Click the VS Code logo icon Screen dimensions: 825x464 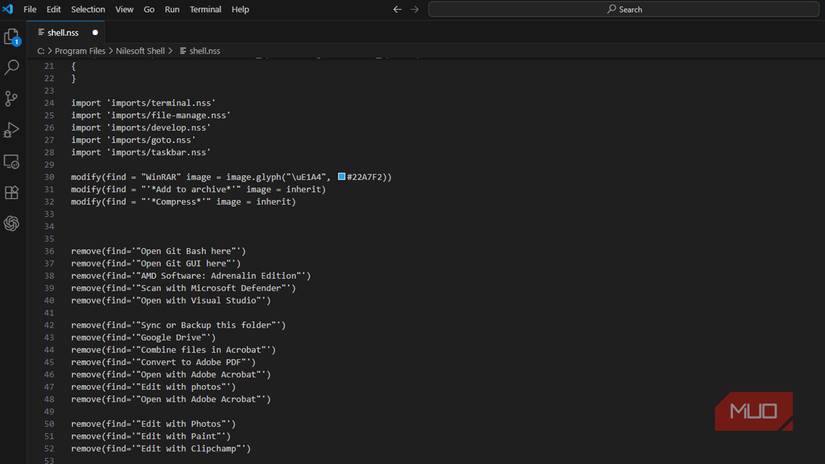[x=7, y=9]
